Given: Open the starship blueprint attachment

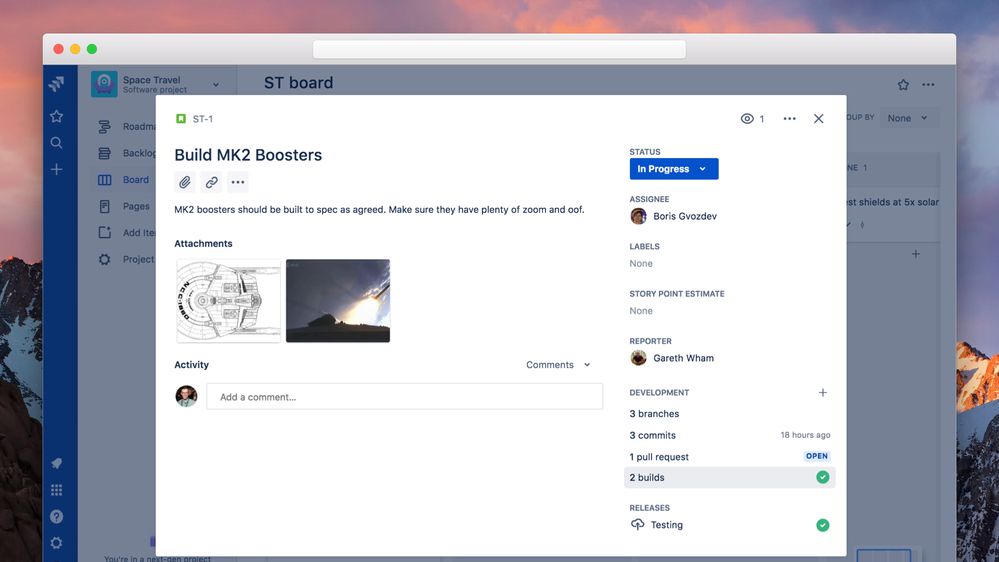Looking at the screenshot, I should coord(229,301).
